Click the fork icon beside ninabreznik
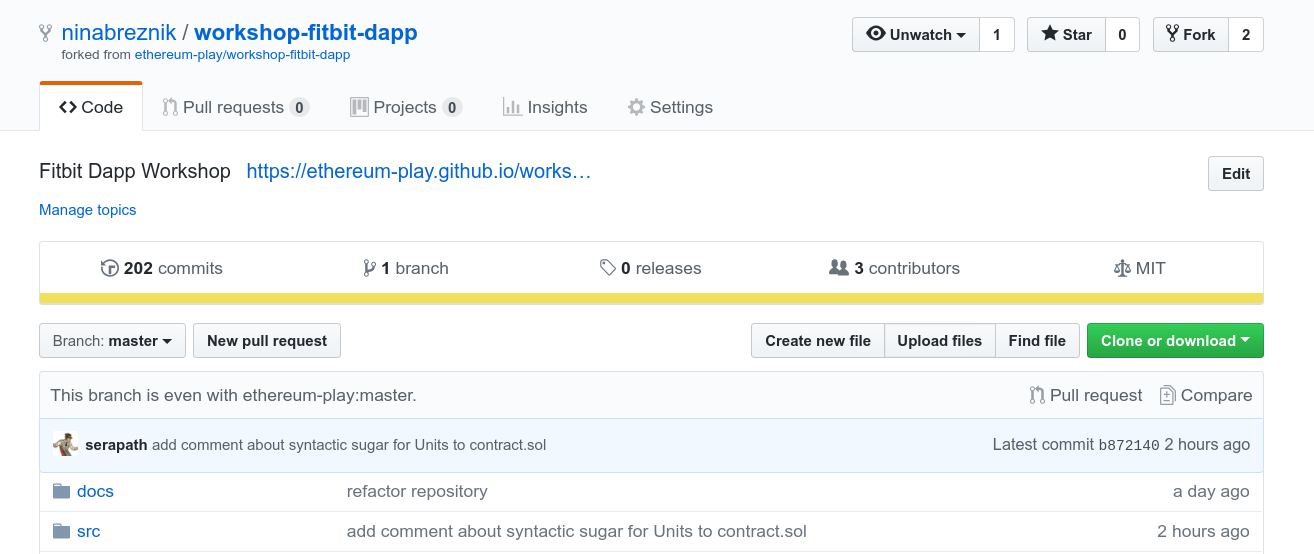The image size is (1314, 554). (45, 33)
